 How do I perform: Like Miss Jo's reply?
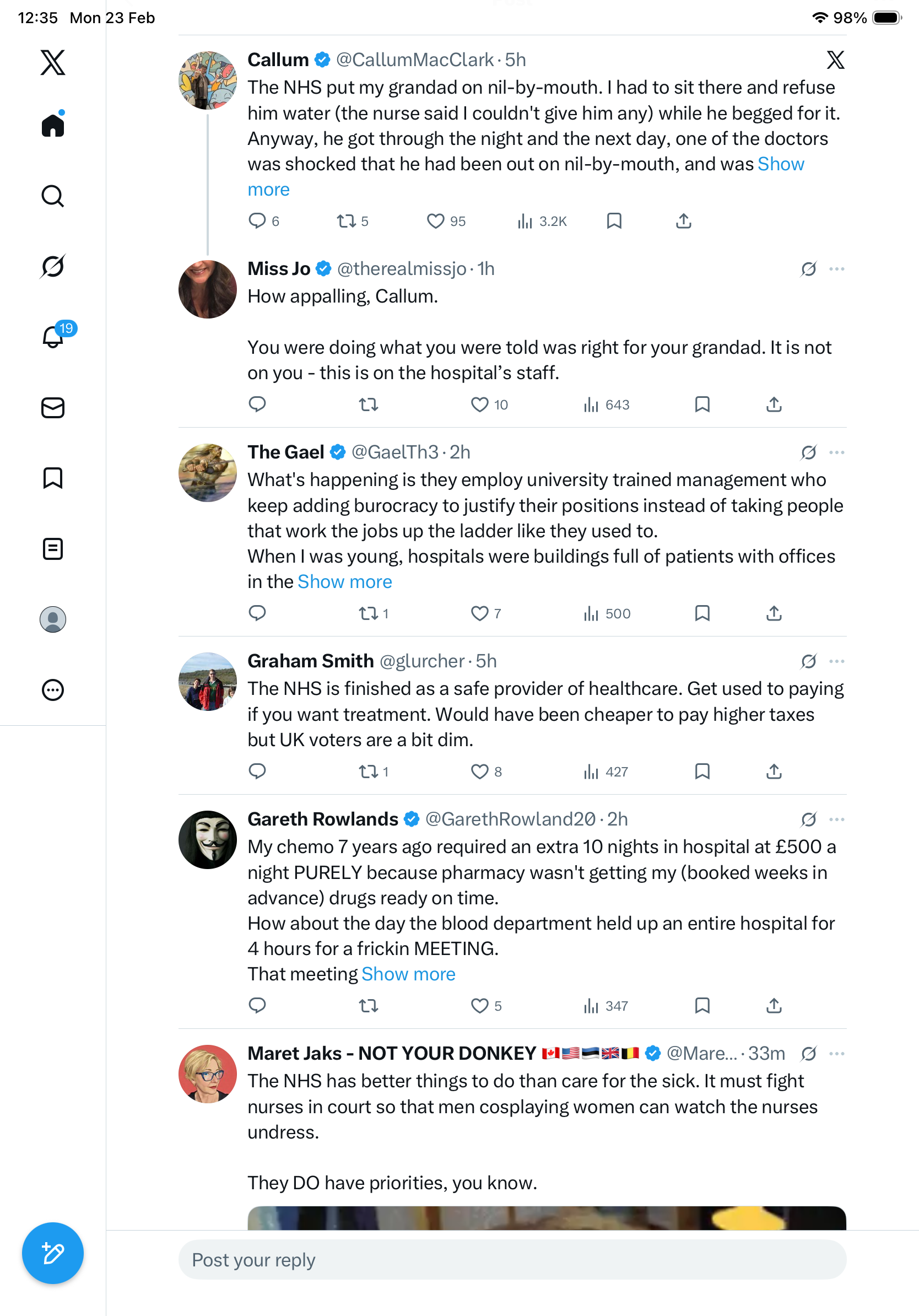click(x=479, y=404)
